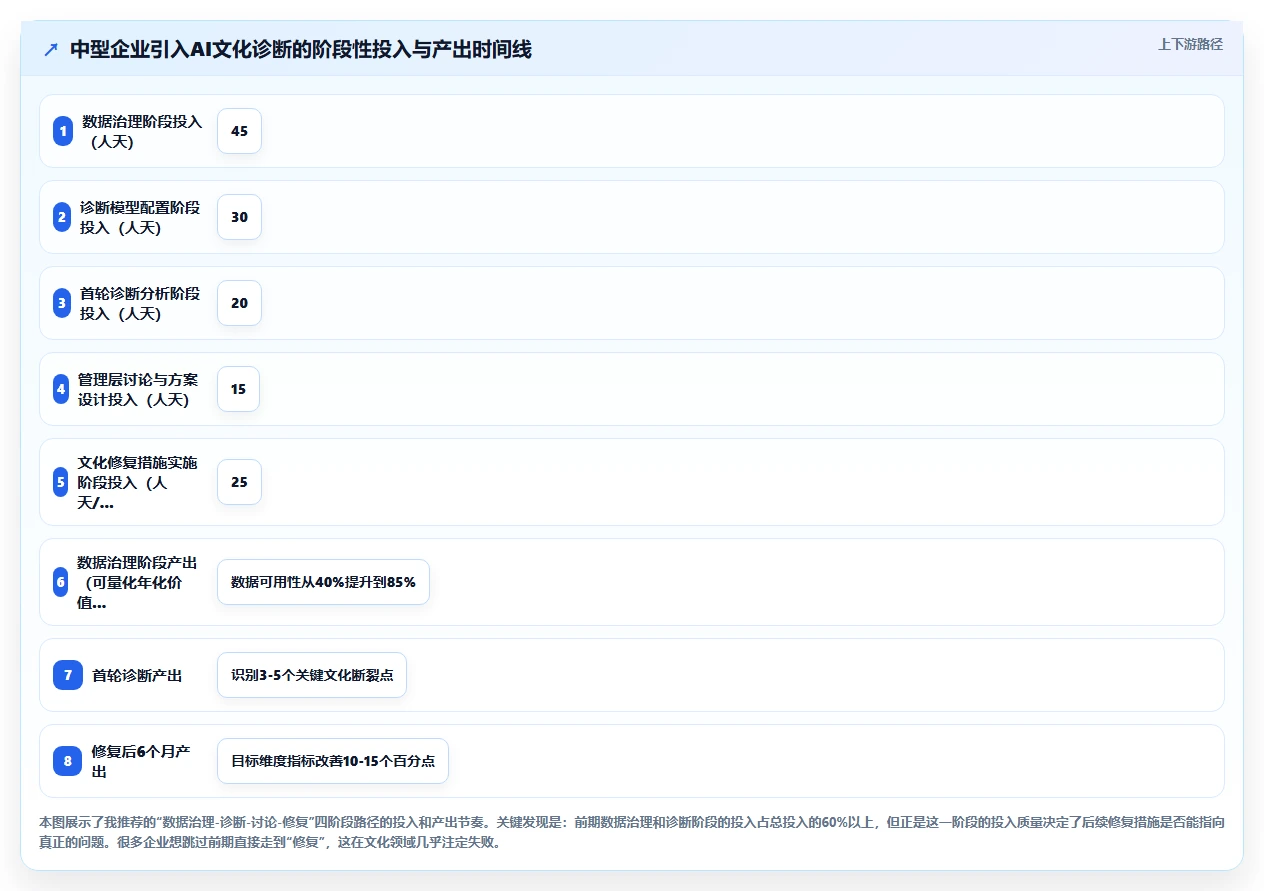1264x891 pixels.
Task: Select step number 2 badge
Action: coord(62,217)
